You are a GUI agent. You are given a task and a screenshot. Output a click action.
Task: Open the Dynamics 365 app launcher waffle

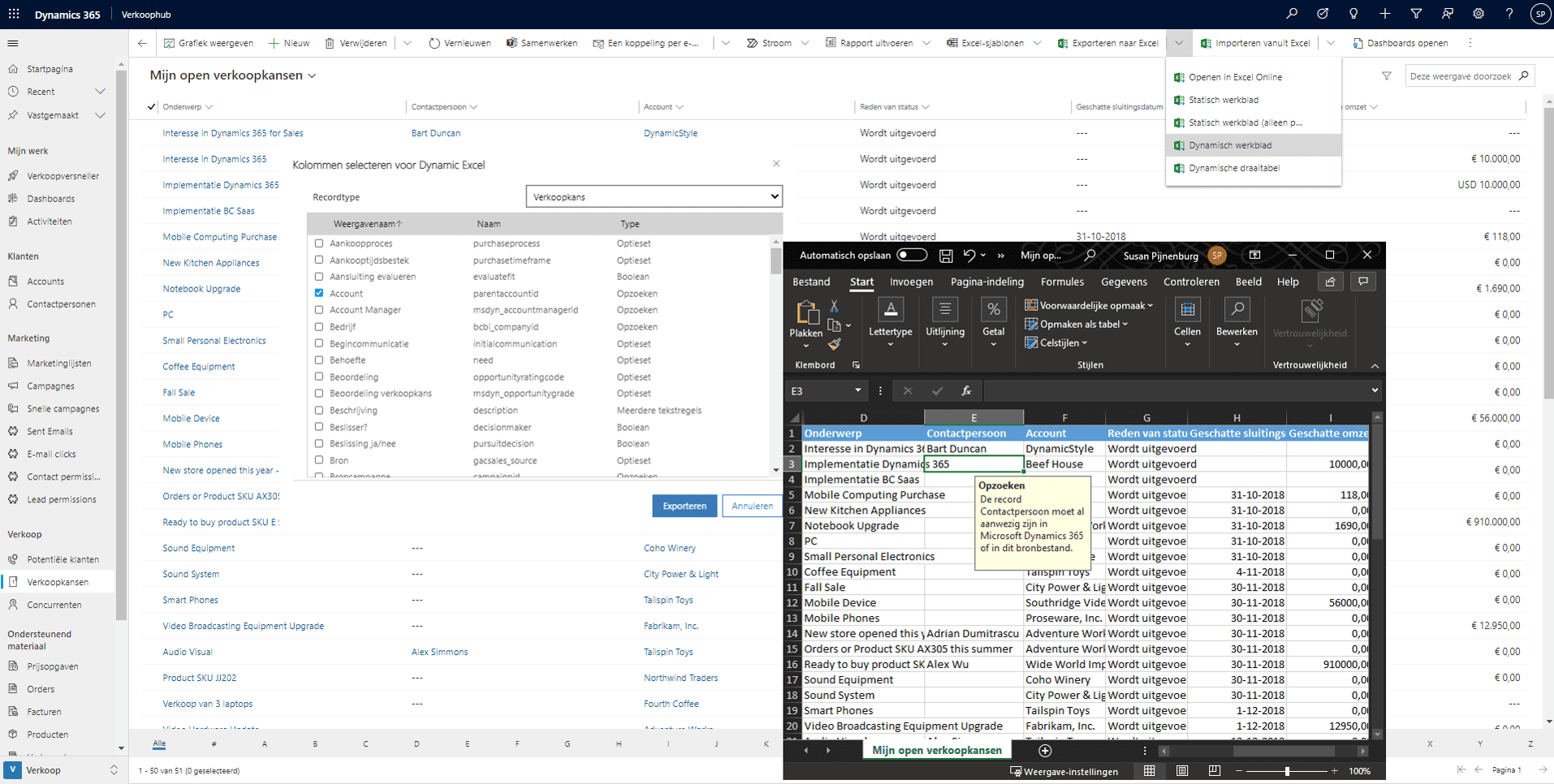click(14, 14)
